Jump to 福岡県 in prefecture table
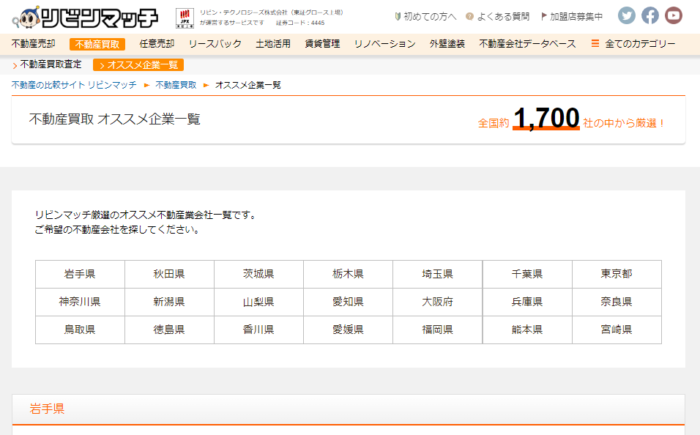 point(438,330)
